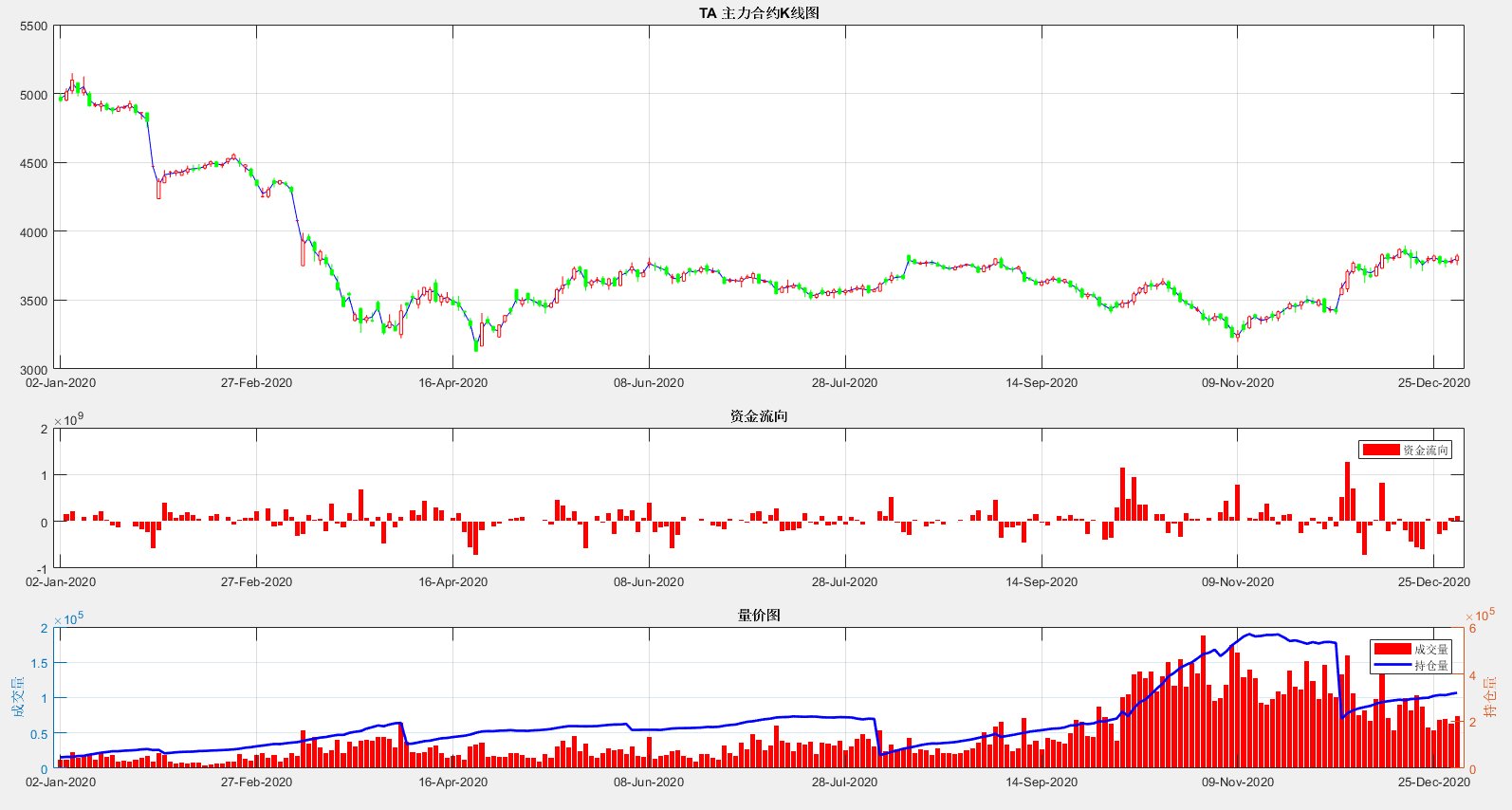Click the TA 主力合约K线图 chart title
Image resolution: width=1512 pixels, height=810 pixels.
[759, 13]
